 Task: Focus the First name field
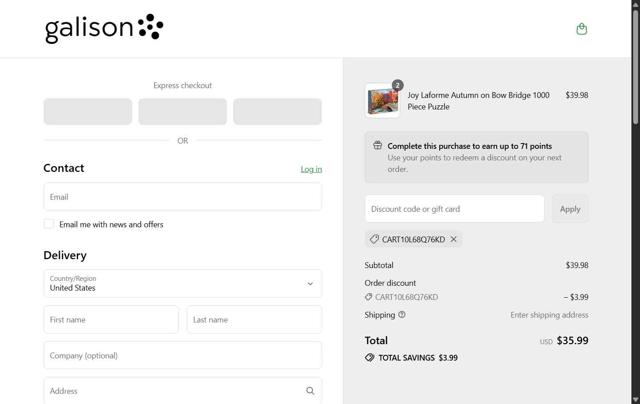click(x=111, y=320)
